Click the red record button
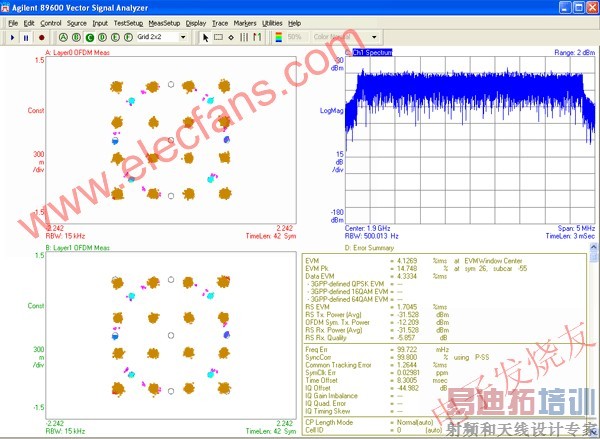 click(x=41, y=38)
